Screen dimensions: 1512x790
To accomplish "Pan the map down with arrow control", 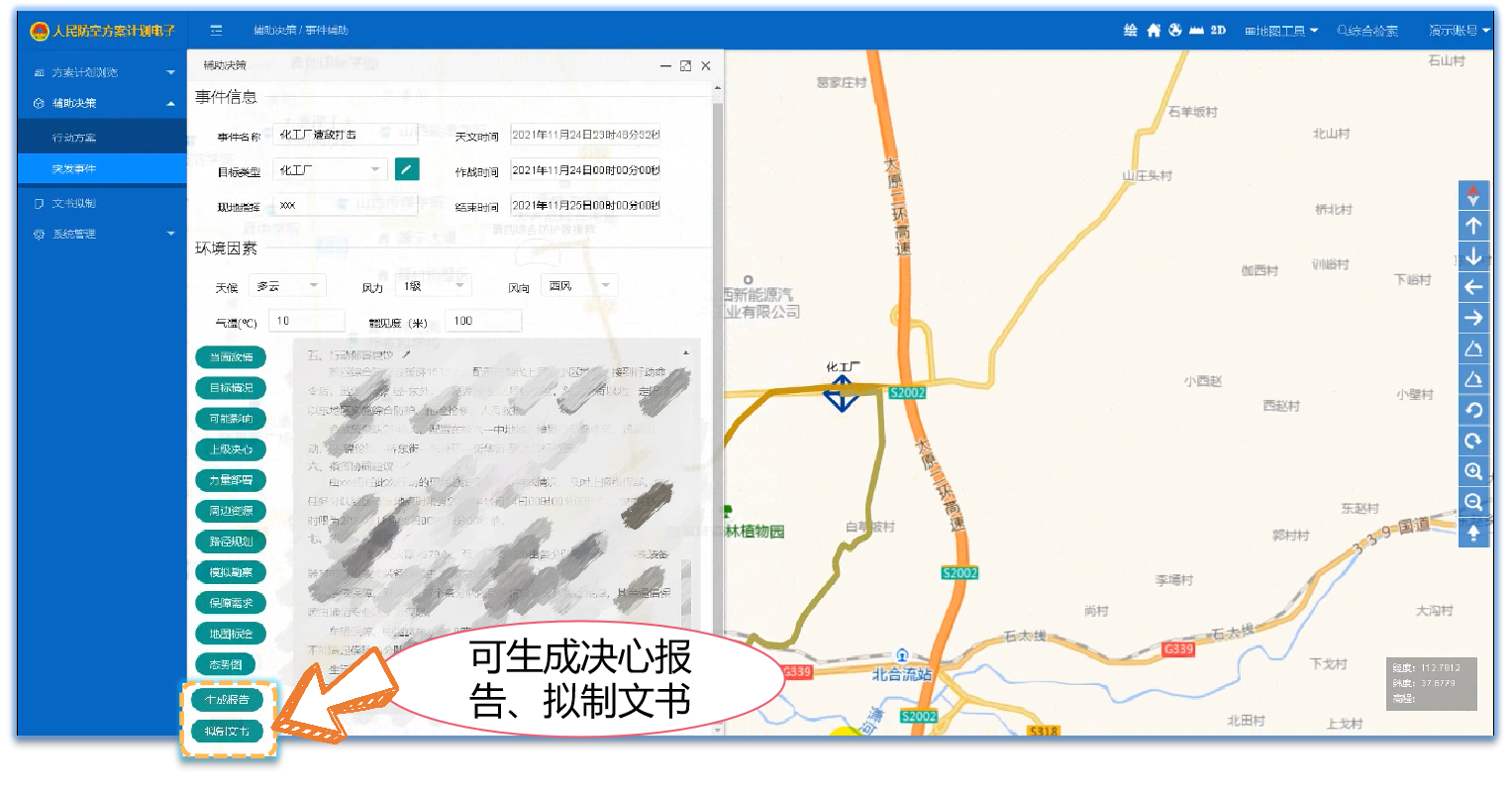I will pos(1473,256).
